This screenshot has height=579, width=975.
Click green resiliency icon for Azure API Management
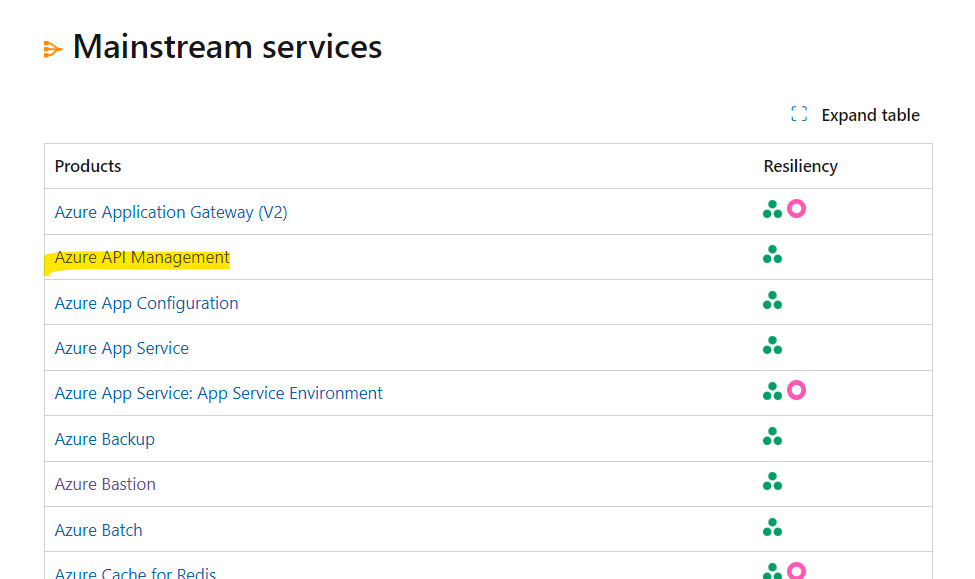[x=772, y=255]
